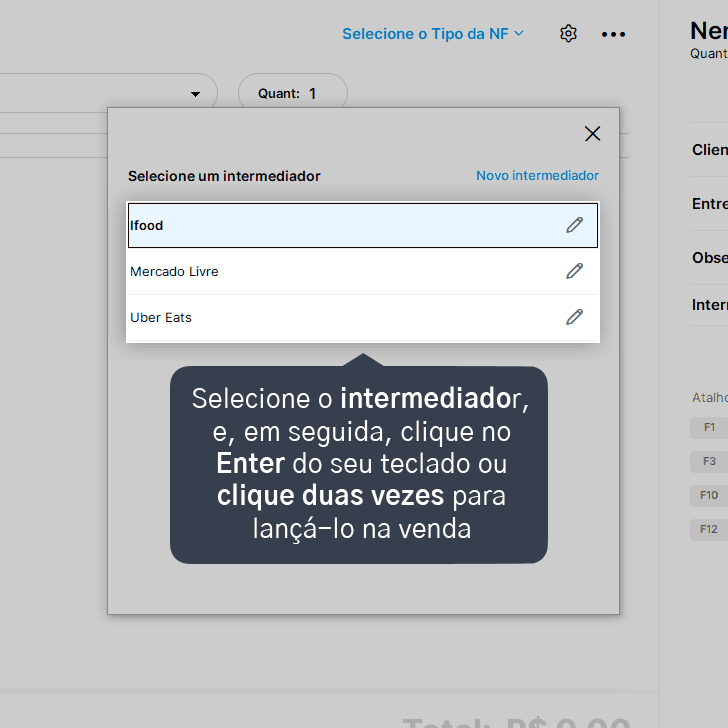Edit the Mercado Livre intermediador pencil icon
Image resolution: width=728 pixels, height=728 pixels.
tap(574, 271)
